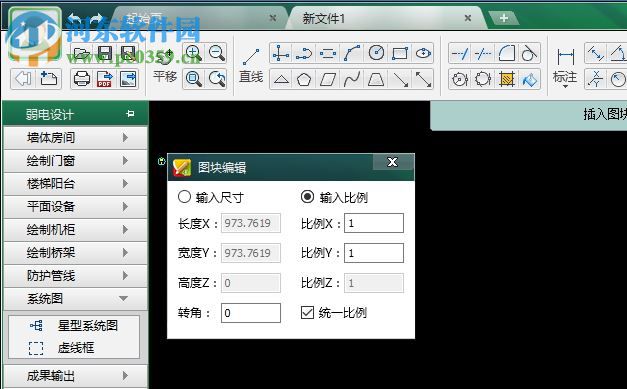Click the tangent circle tool icon
627x389 pixels.
[529, 53]
